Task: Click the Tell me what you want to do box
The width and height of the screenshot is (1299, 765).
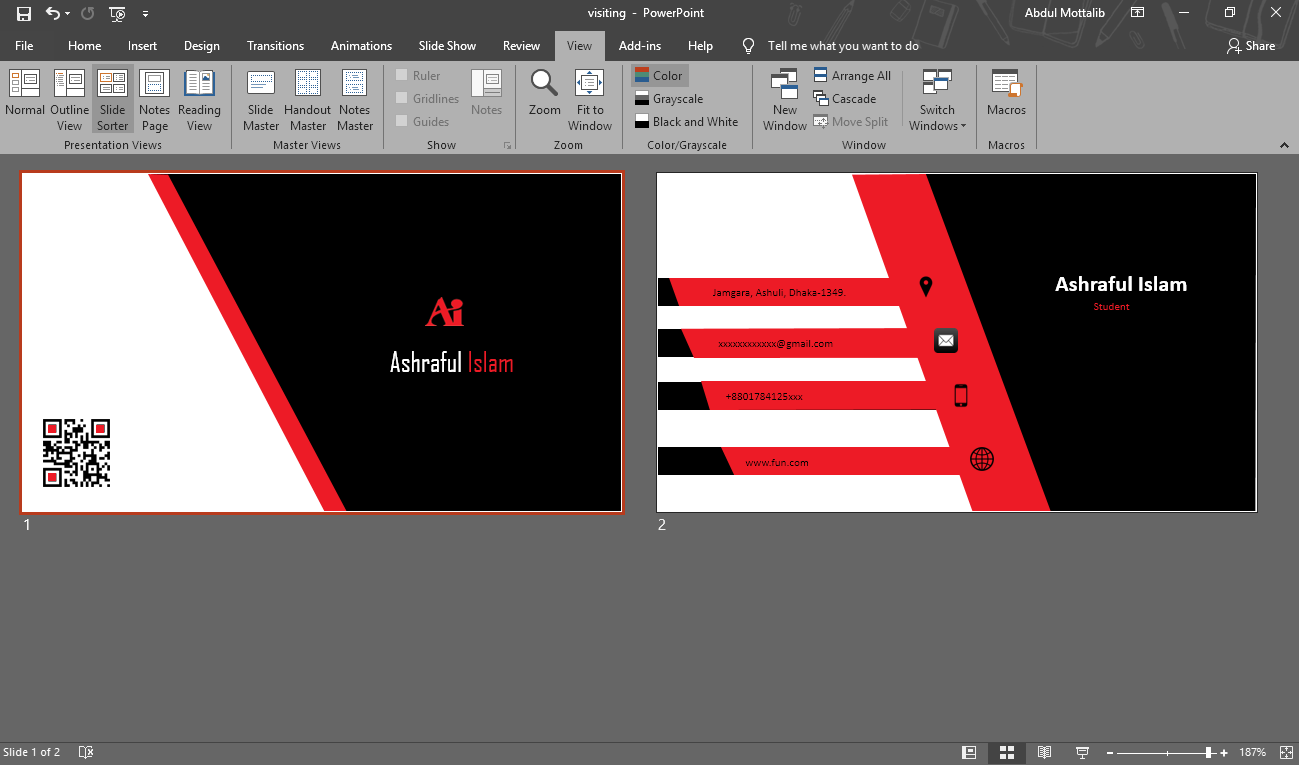Action: pyautogui.click(x=843, y=46)
